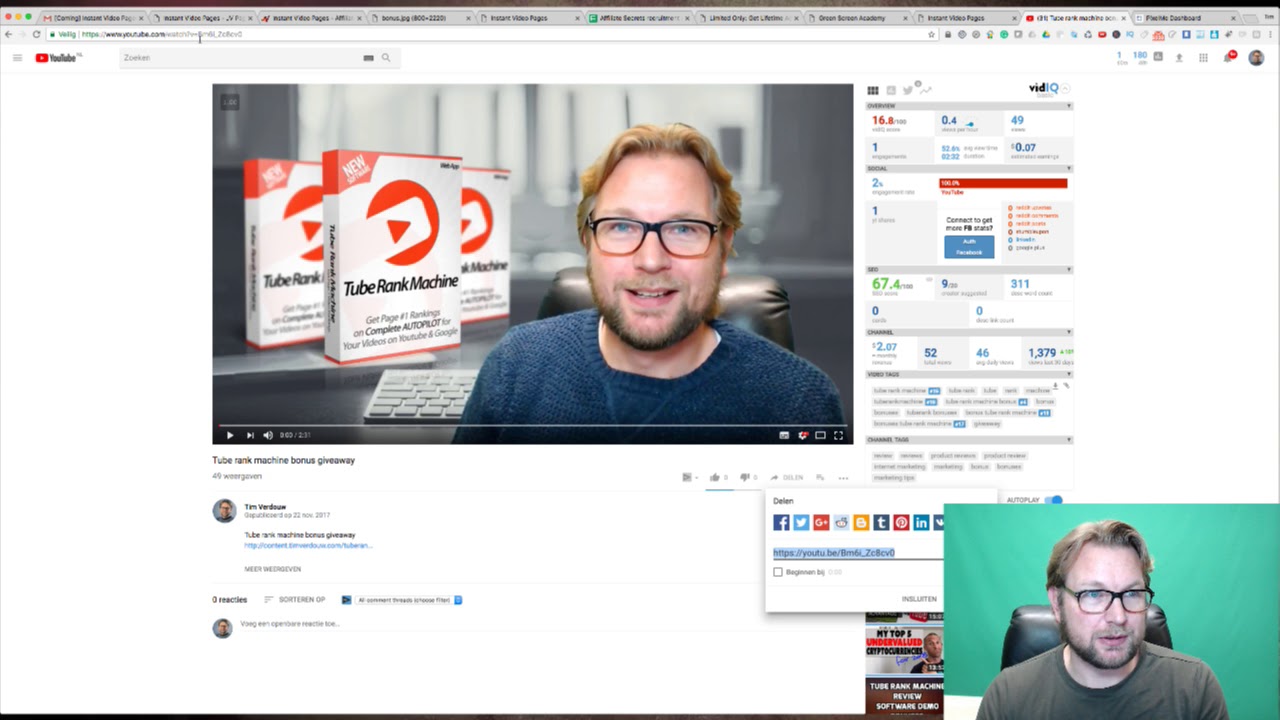
Task: Go to the YouTube home logo
Action: (58, 58)
